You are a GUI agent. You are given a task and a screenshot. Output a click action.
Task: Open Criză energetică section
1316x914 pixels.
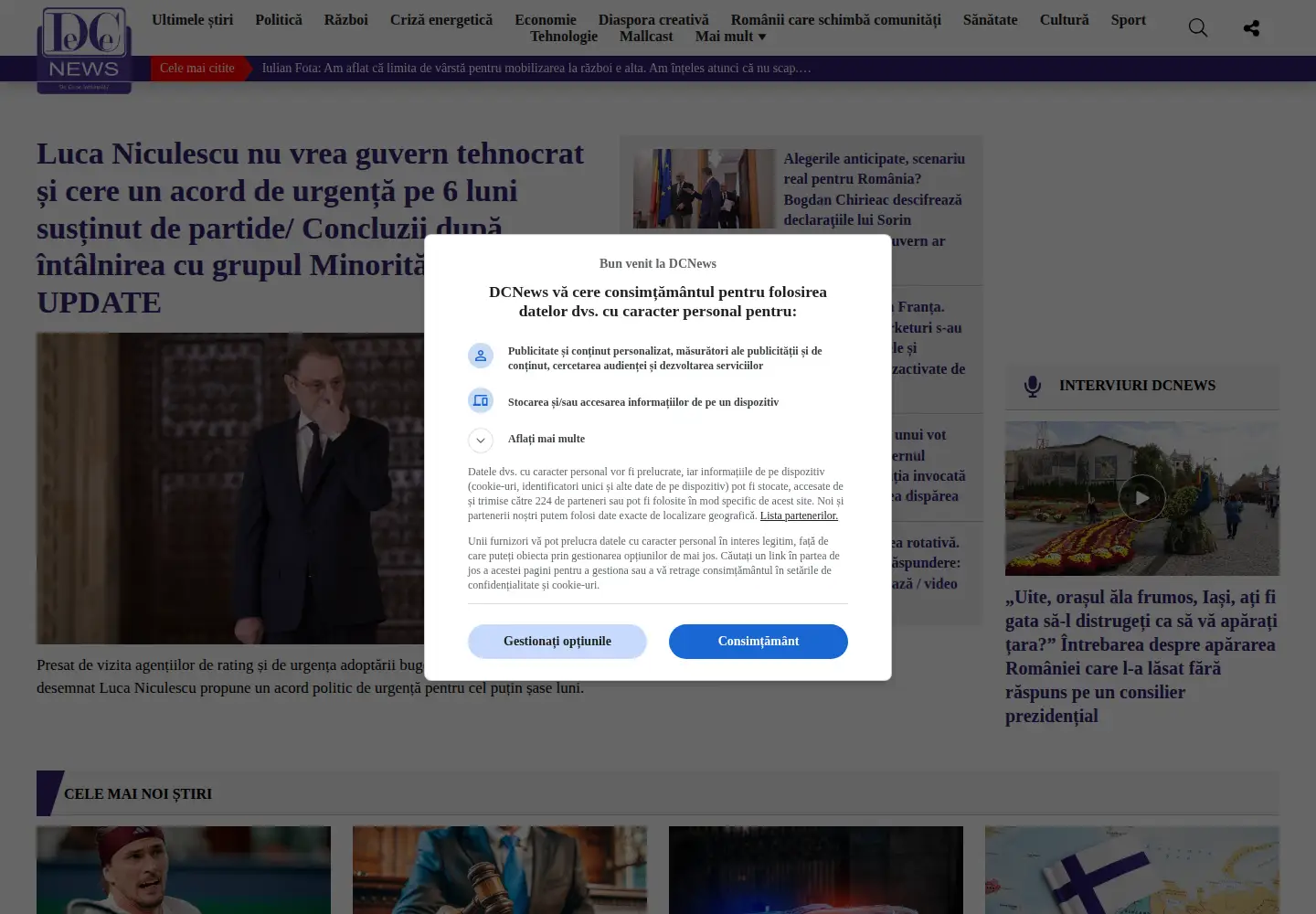coord(441,19)
